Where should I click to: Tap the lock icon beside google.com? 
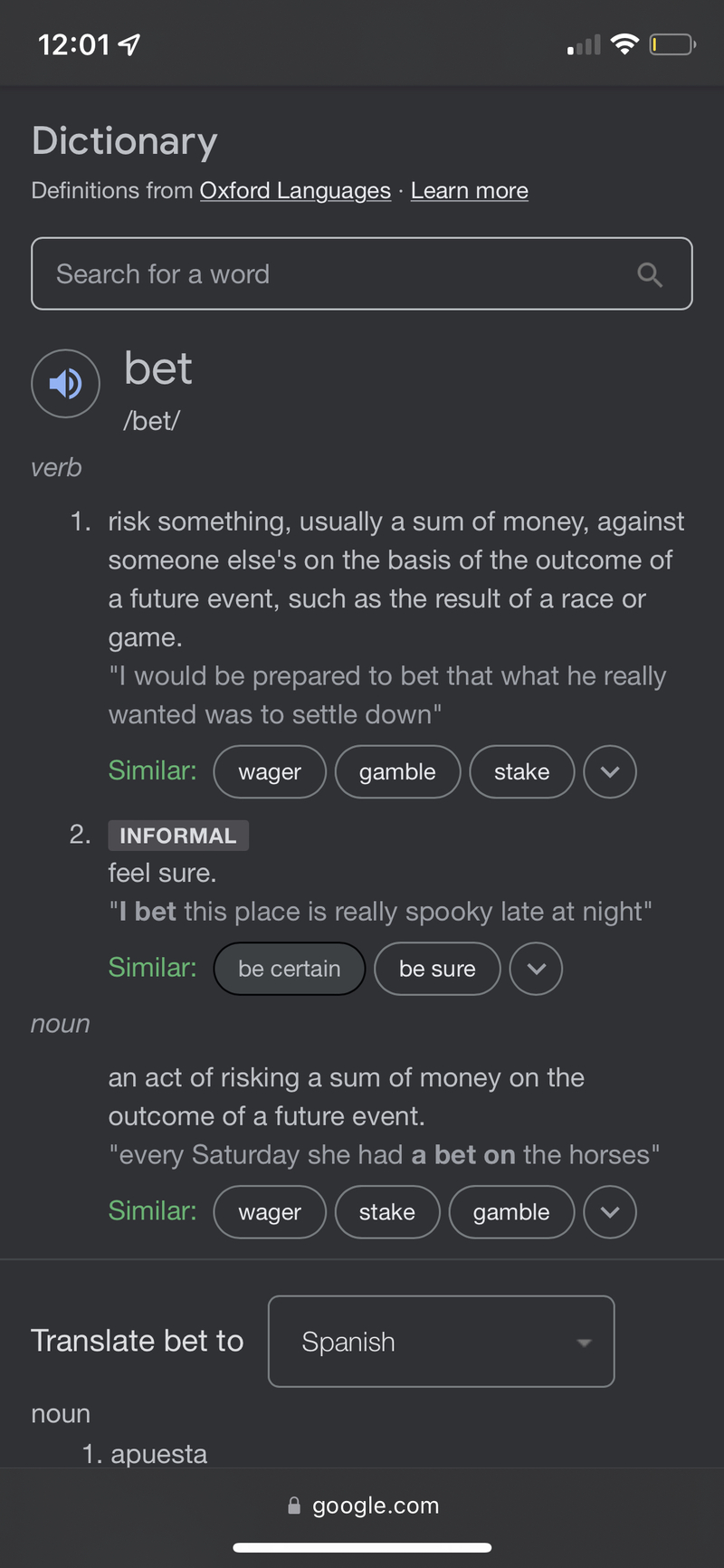[294, 1506]
